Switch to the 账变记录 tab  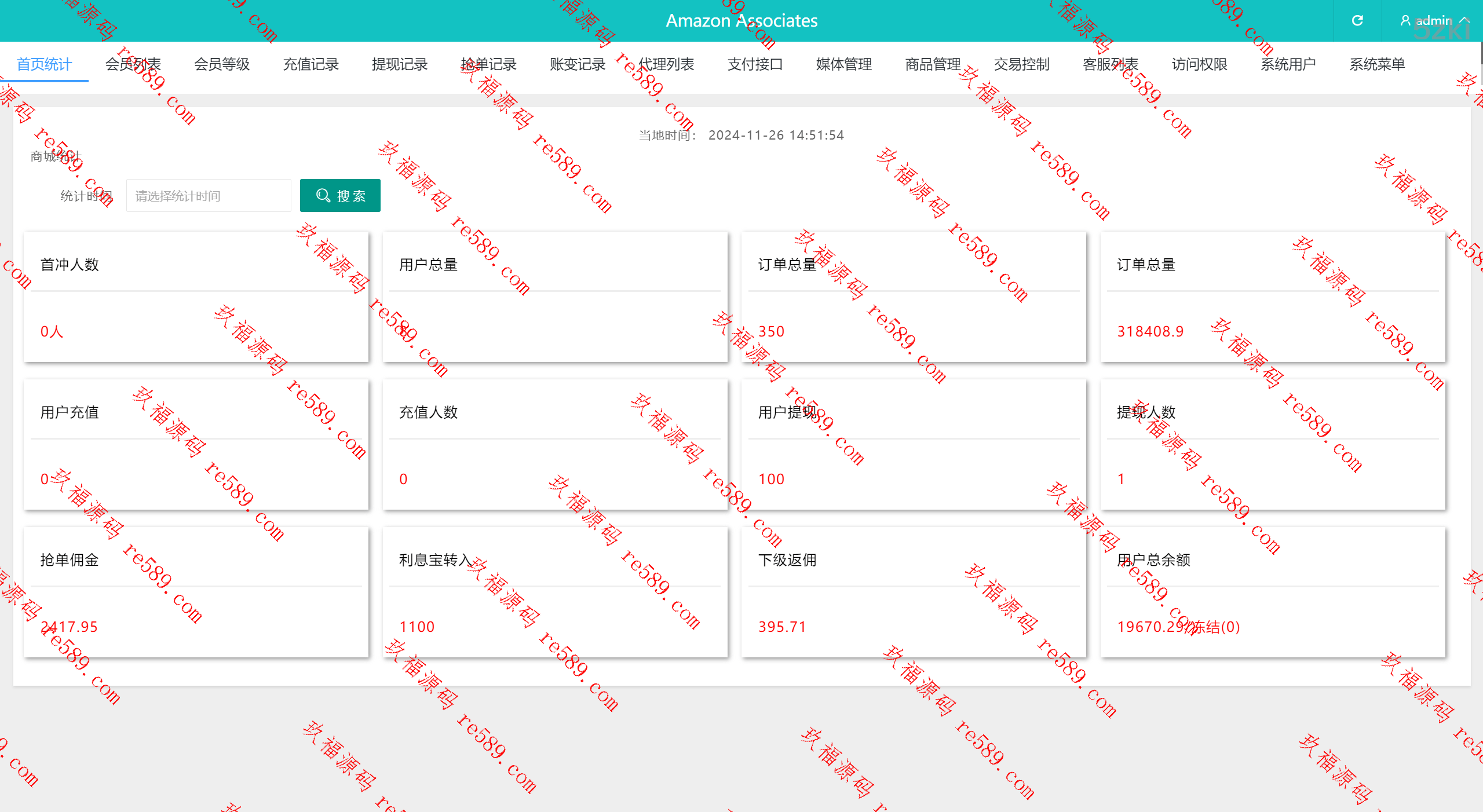578,64
